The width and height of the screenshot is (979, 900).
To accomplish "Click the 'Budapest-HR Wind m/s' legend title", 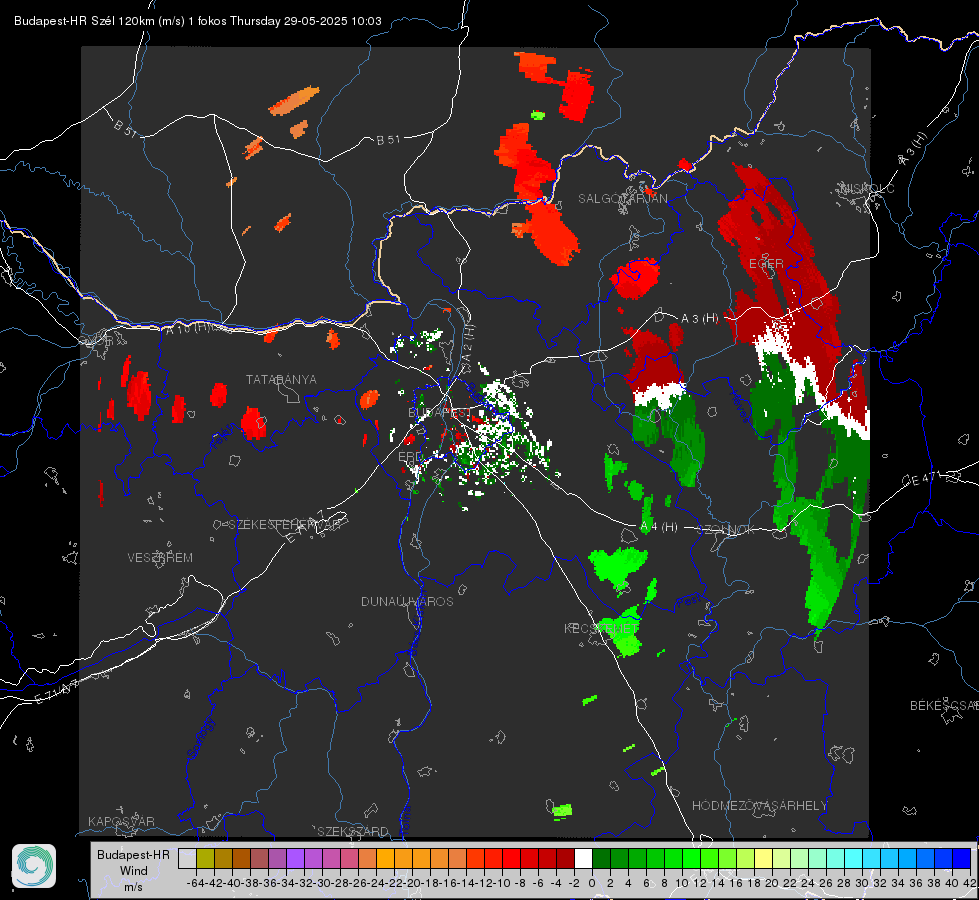I will point(133,870).
